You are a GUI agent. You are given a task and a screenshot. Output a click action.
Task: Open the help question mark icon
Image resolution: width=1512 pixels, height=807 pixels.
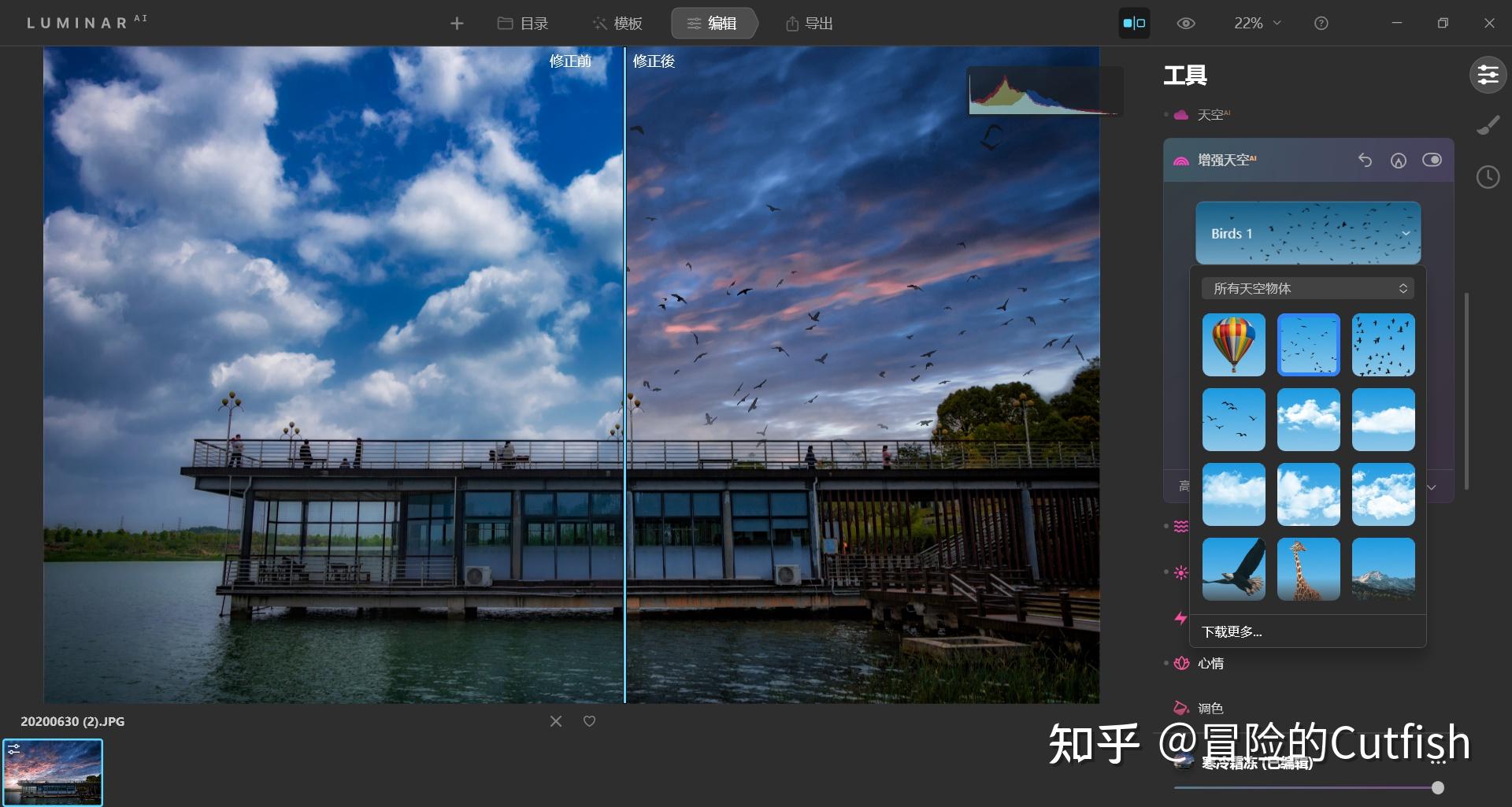click(x=1321, y=24)
